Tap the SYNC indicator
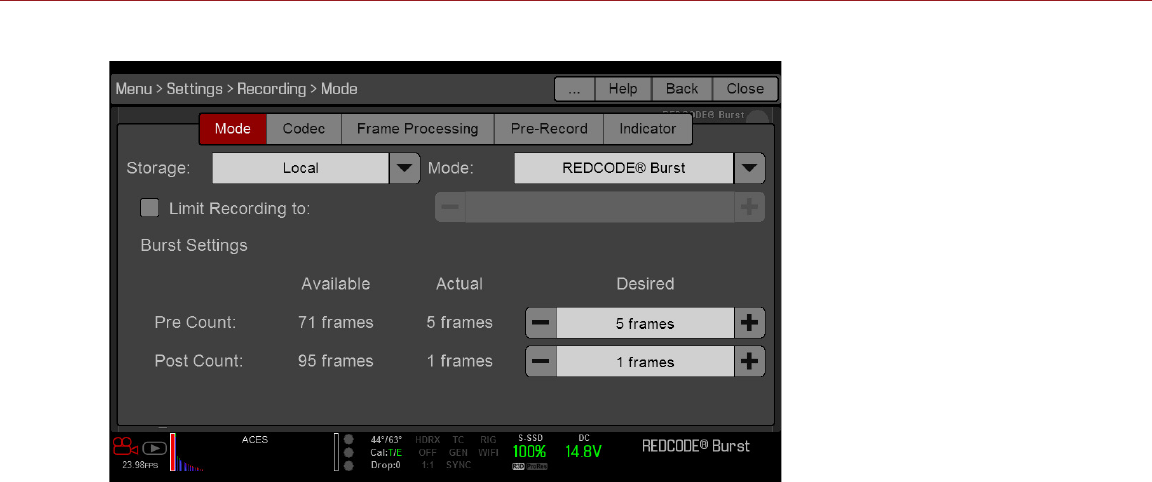The image size is (1152, 482). pos(458,465)
